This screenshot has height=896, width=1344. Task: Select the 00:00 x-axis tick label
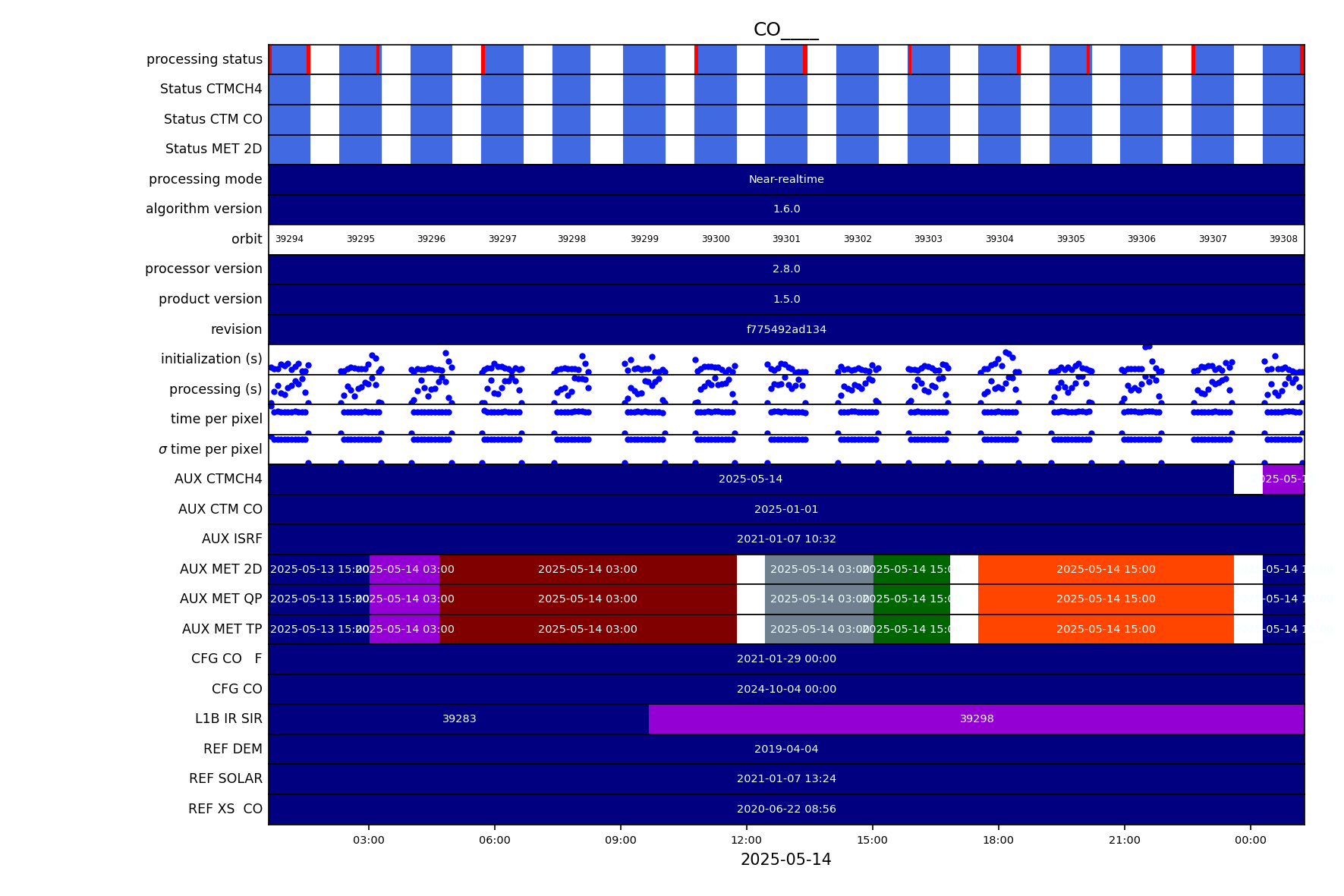tap(1250, 840)
